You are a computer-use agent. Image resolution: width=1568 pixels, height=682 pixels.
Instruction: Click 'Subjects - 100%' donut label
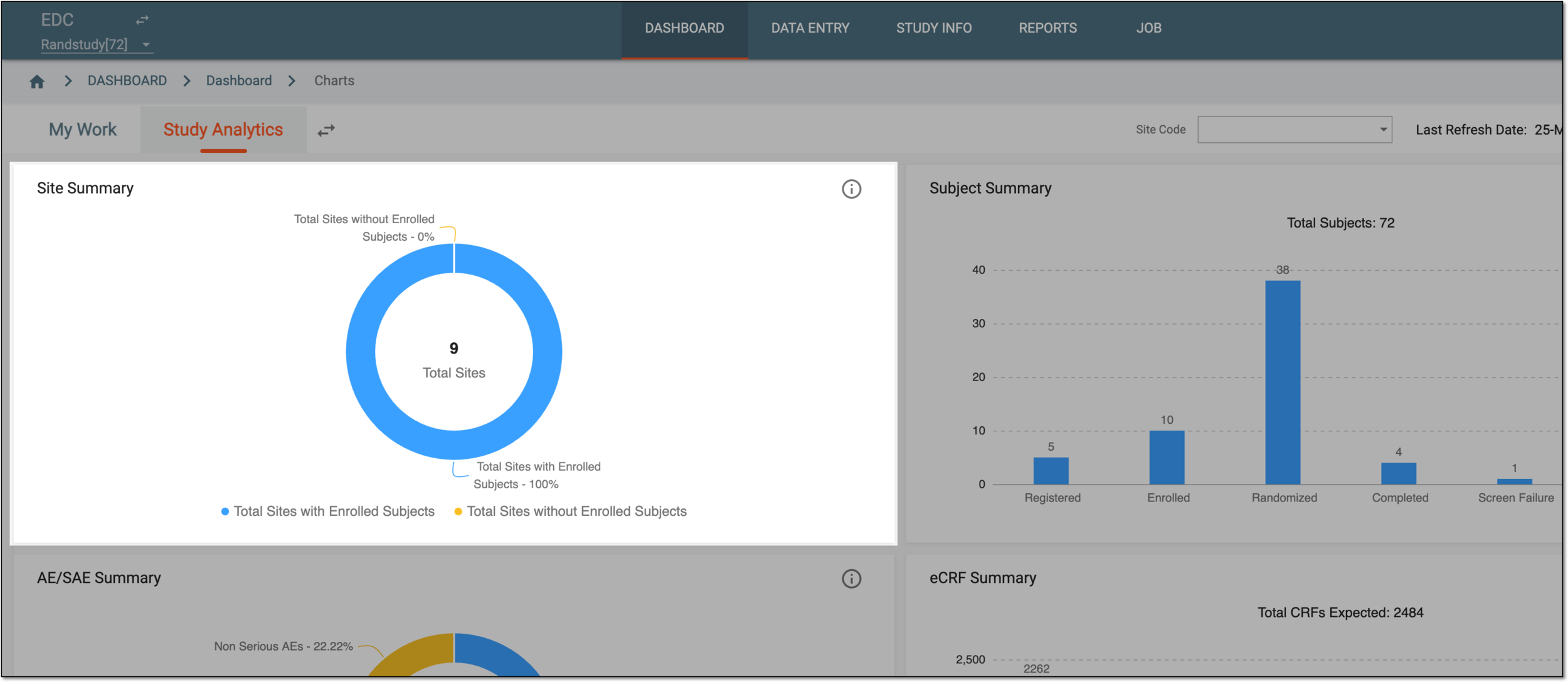(516, 485)
